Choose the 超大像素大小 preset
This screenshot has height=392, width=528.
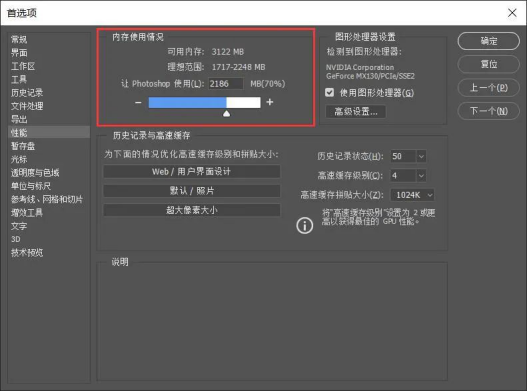191,210
